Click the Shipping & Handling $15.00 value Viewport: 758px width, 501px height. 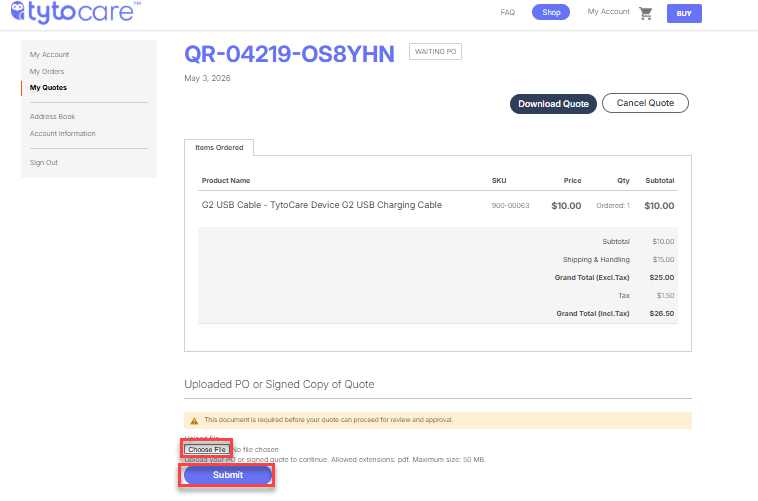(x=663, y=260)
